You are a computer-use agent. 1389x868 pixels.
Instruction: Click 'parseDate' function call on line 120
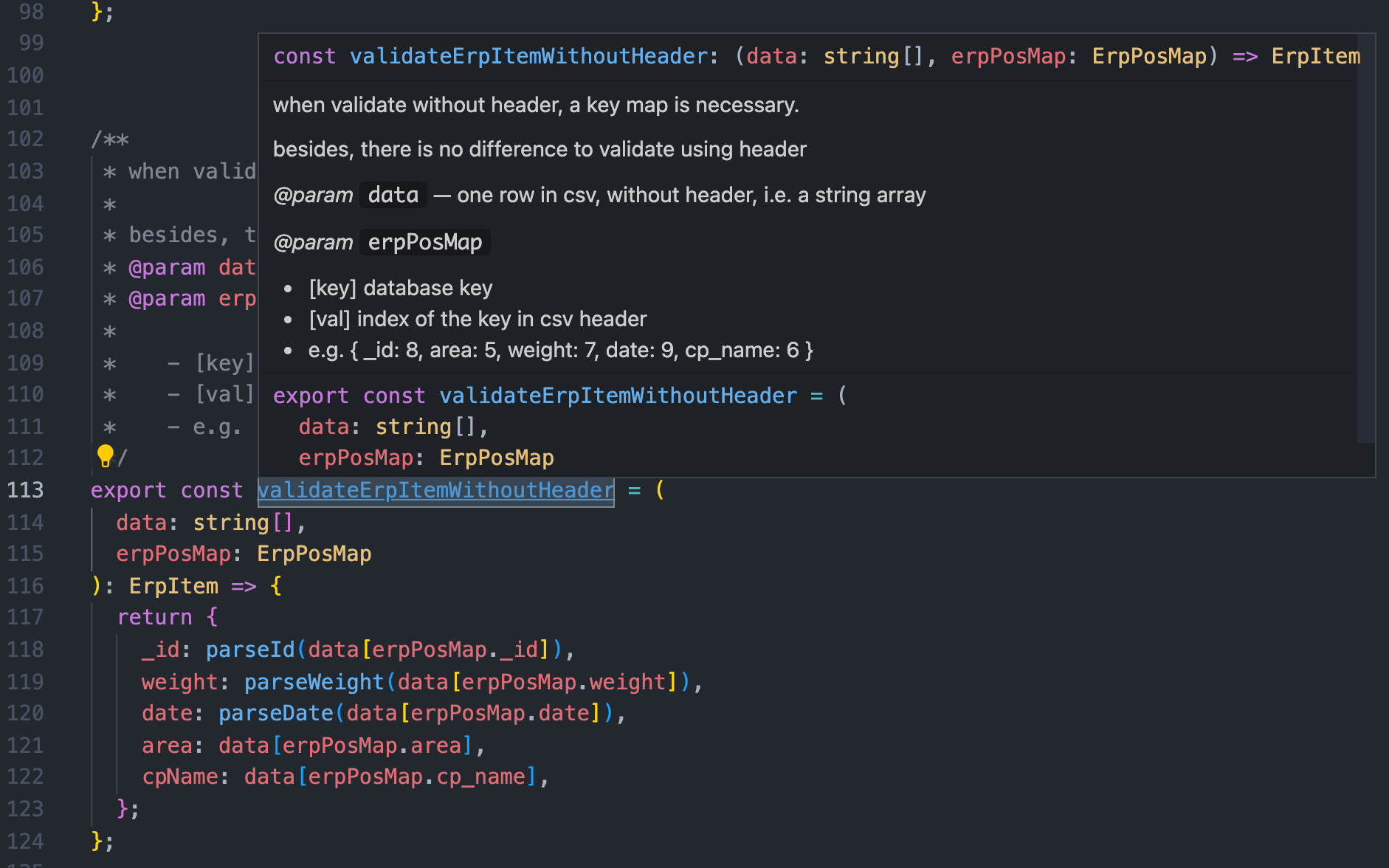pyautogui.click(x=276, y=713)
